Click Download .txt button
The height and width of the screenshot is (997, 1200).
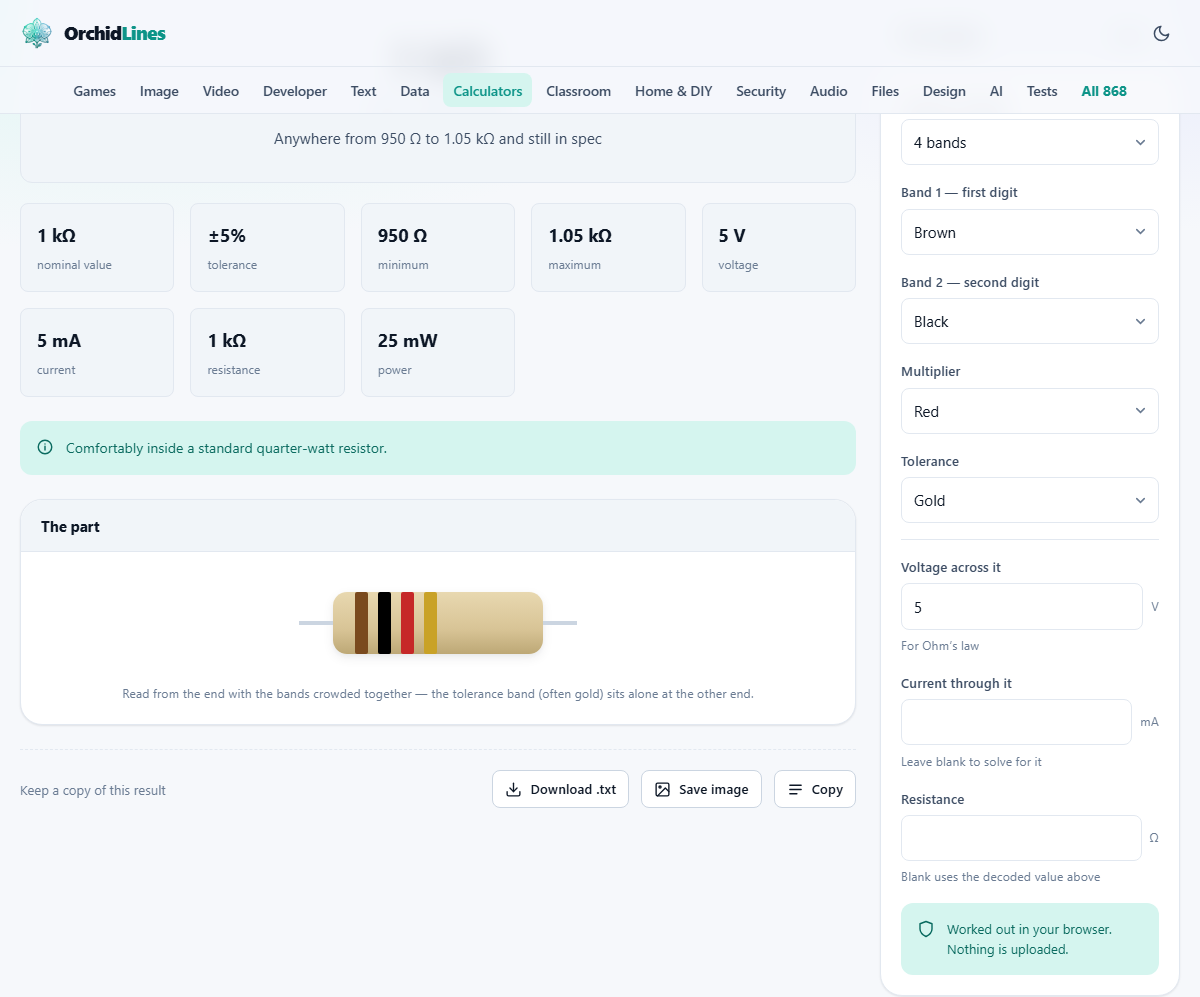[560, 789]
